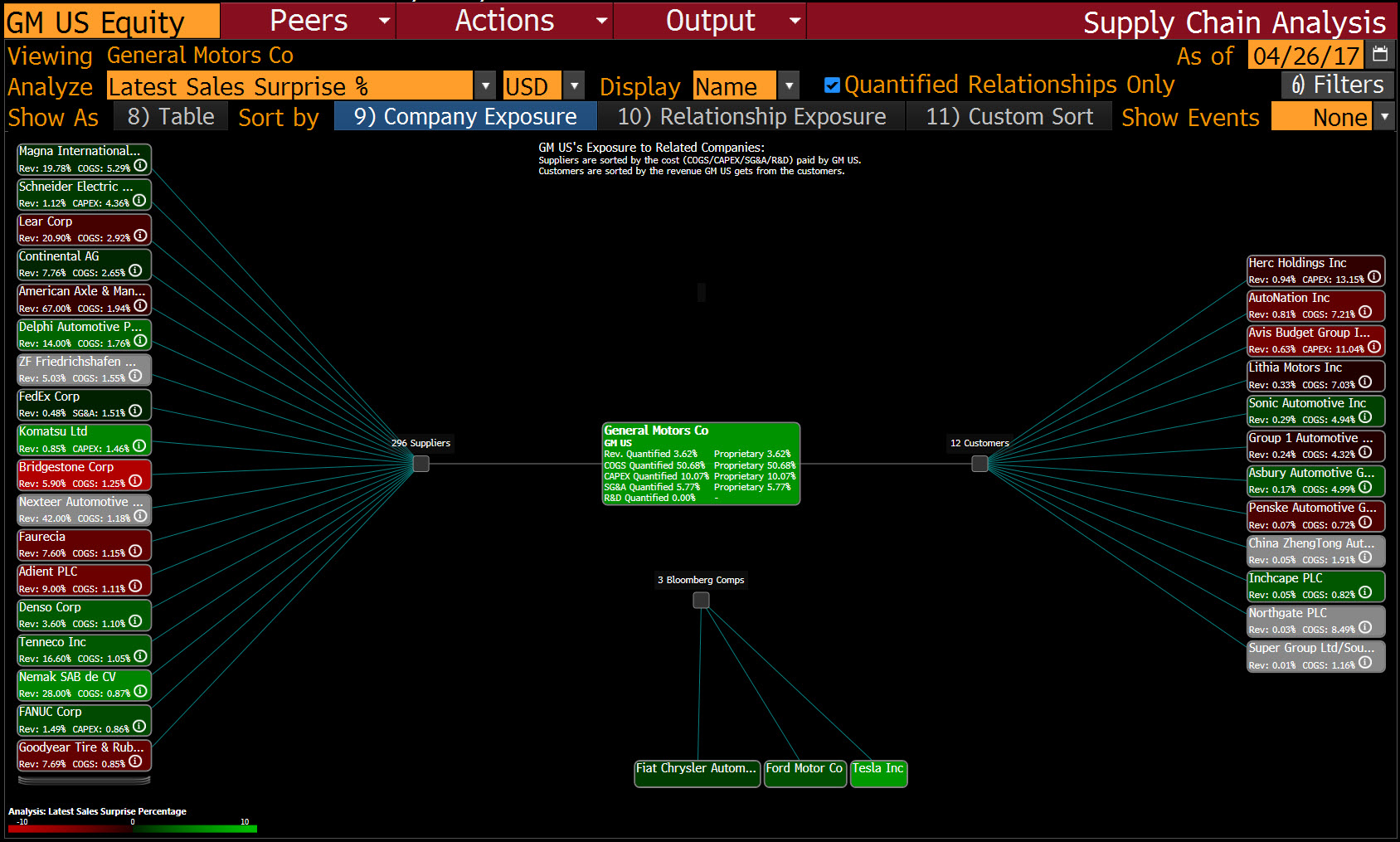Viewport: 1400px width, 842px height.
Task: Open info icon on Delphi Automotive card
Action: [x=140, y=341]
